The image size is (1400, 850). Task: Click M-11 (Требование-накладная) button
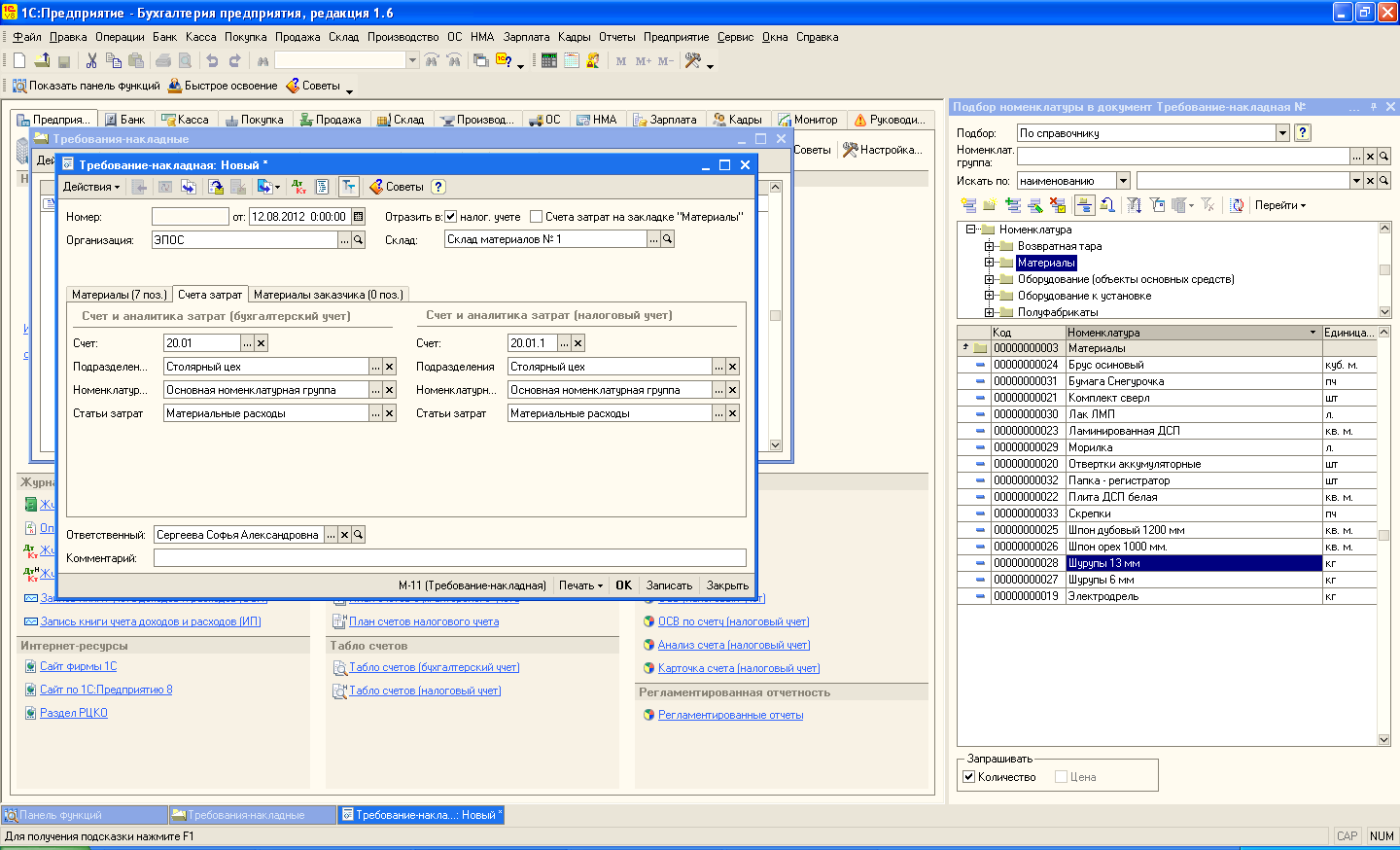[472, 585]
